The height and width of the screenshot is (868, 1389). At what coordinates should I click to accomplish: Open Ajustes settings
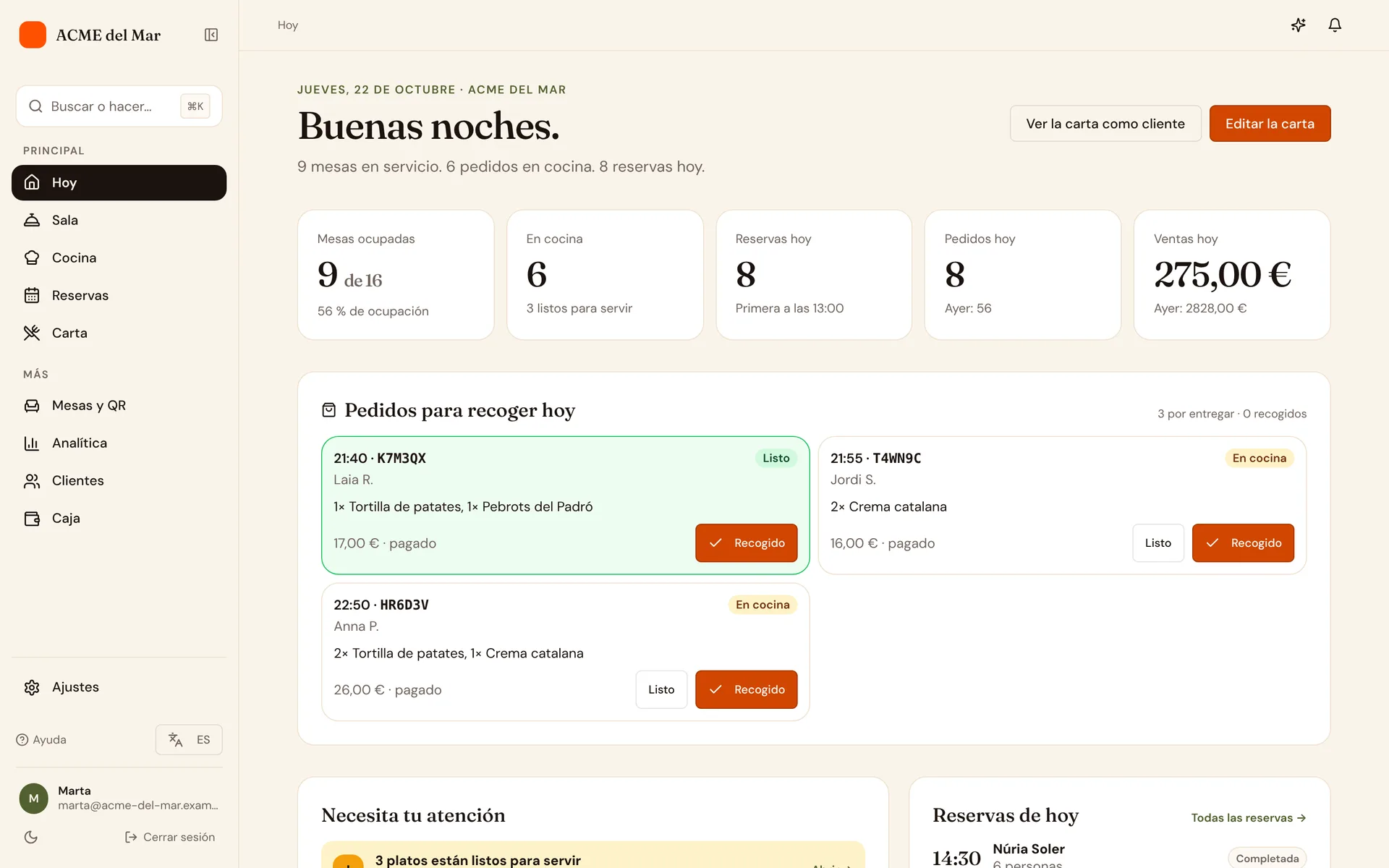point(119,687)
